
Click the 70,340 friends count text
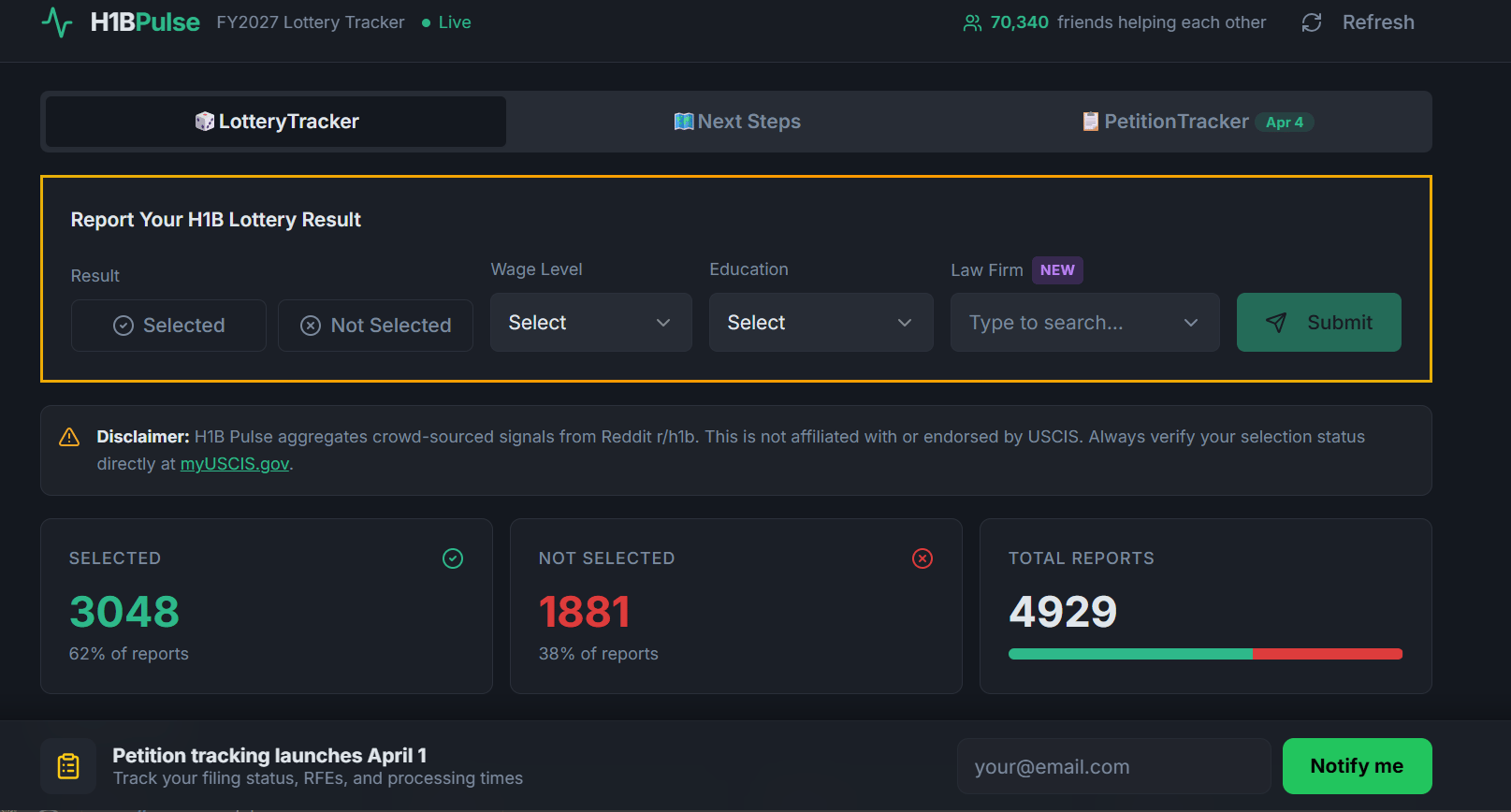click(x=1020, y=22)
